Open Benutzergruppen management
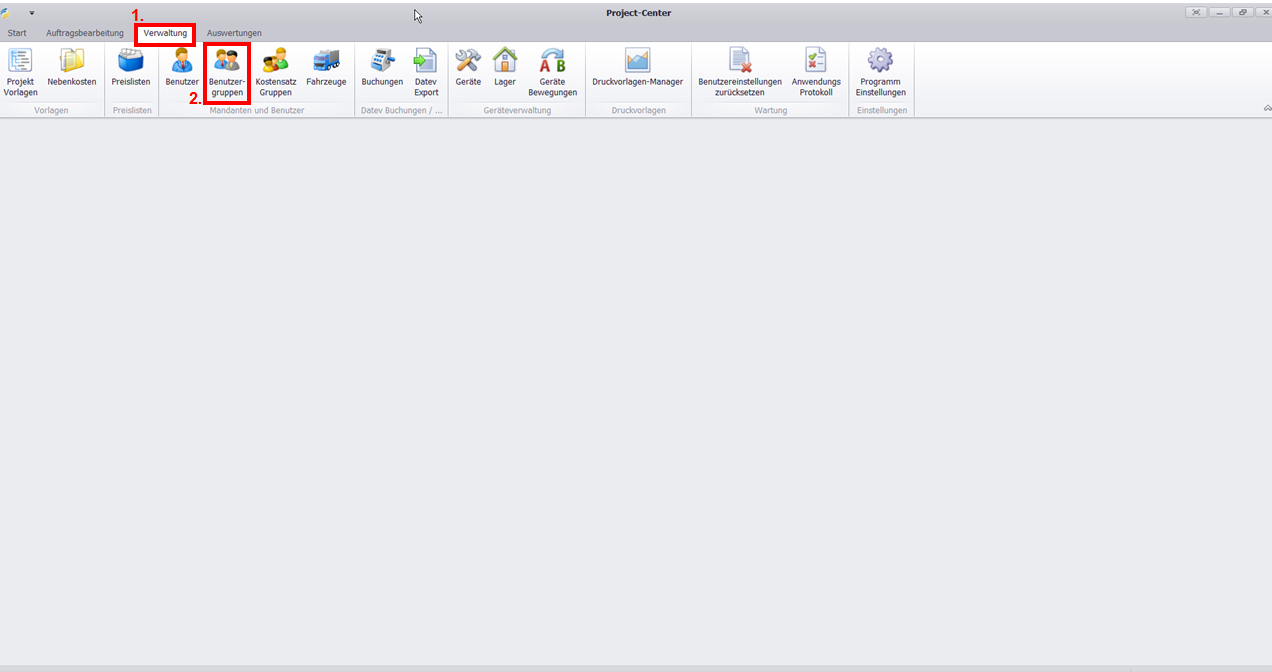The width and height of the screenshot is (1272, 672). [227, 71]
